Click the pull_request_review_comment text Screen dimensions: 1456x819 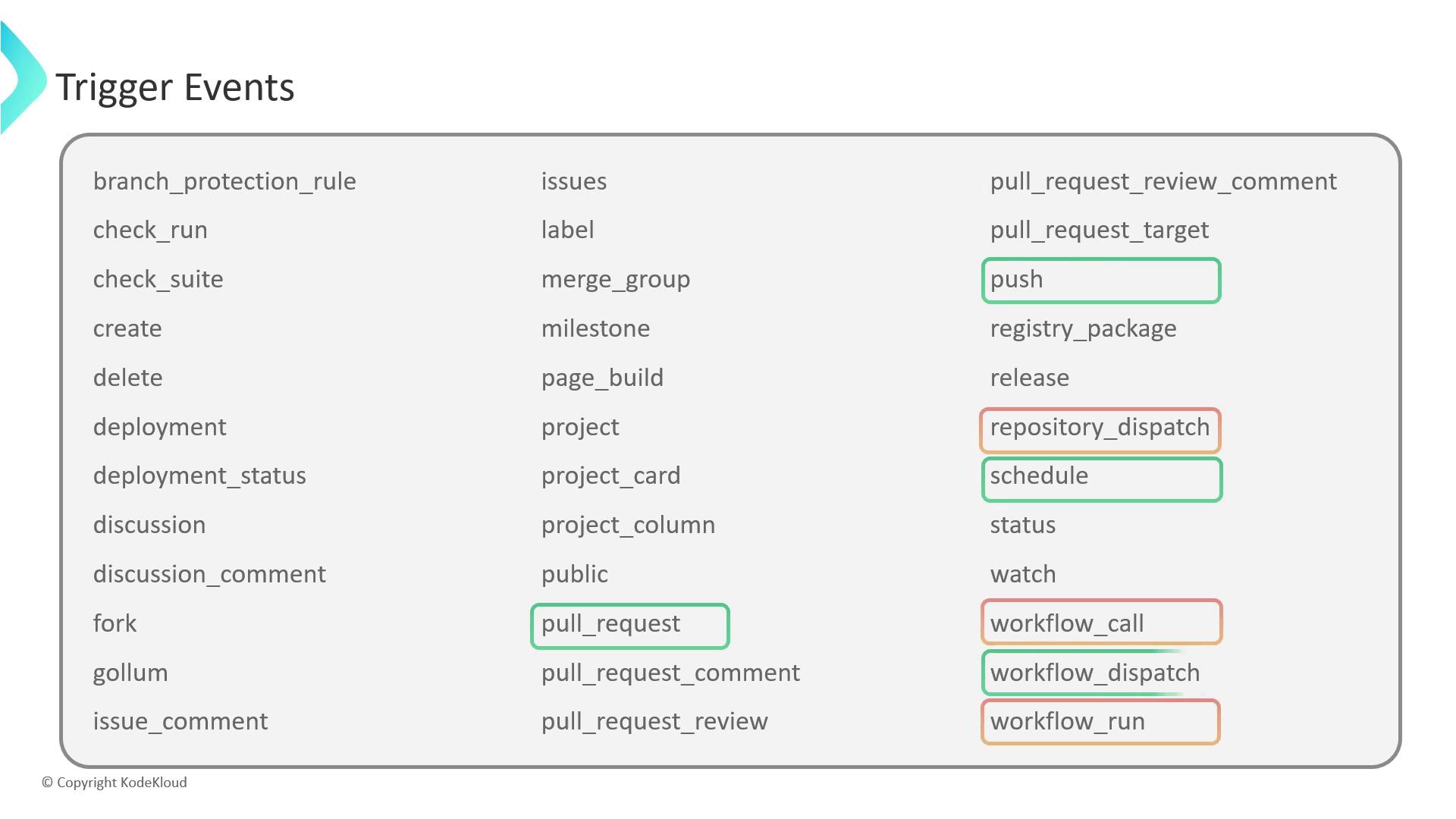coord(1163,182)
